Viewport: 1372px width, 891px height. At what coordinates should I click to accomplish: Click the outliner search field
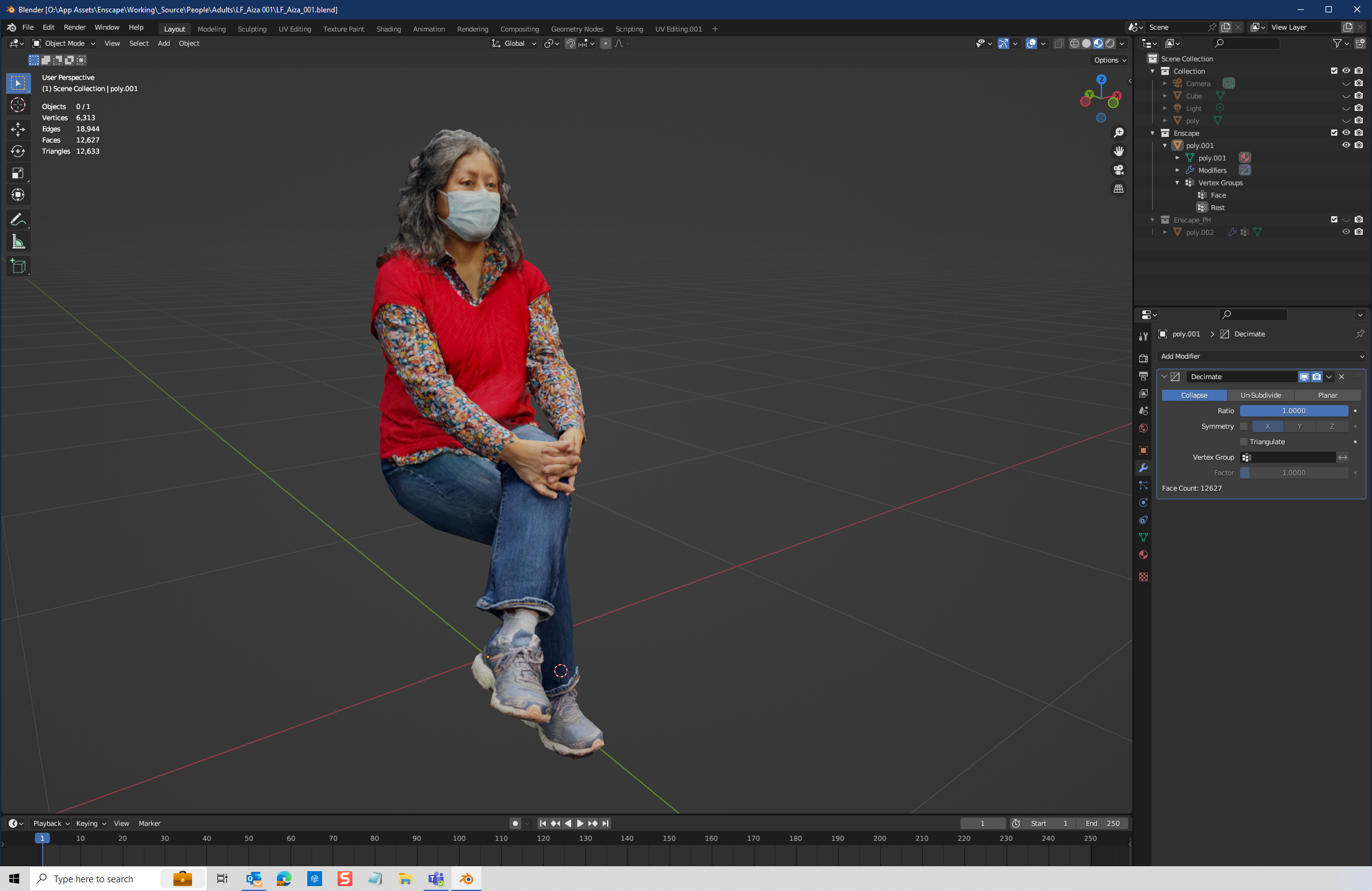[x=1246, y=43]
